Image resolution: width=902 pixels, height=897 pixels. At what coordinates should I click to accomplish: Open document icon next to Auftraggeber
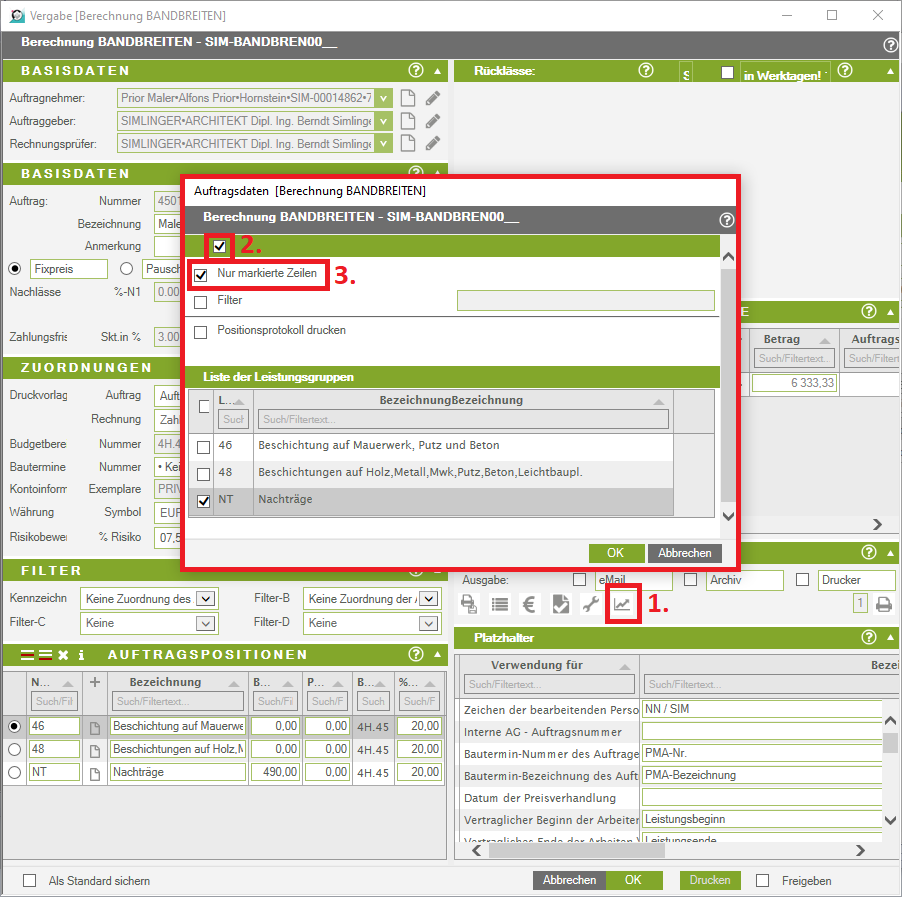coord(407,121)
